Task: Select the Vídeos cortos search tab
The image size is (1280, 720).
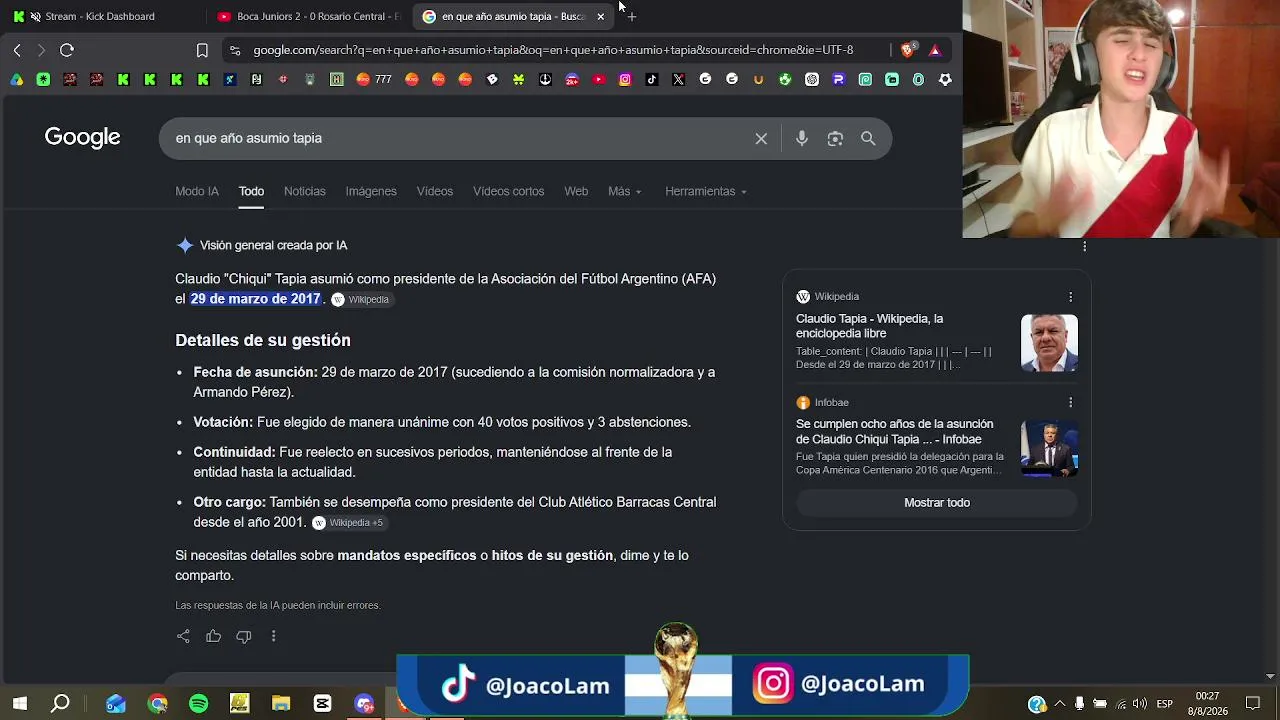Action: 509,191
